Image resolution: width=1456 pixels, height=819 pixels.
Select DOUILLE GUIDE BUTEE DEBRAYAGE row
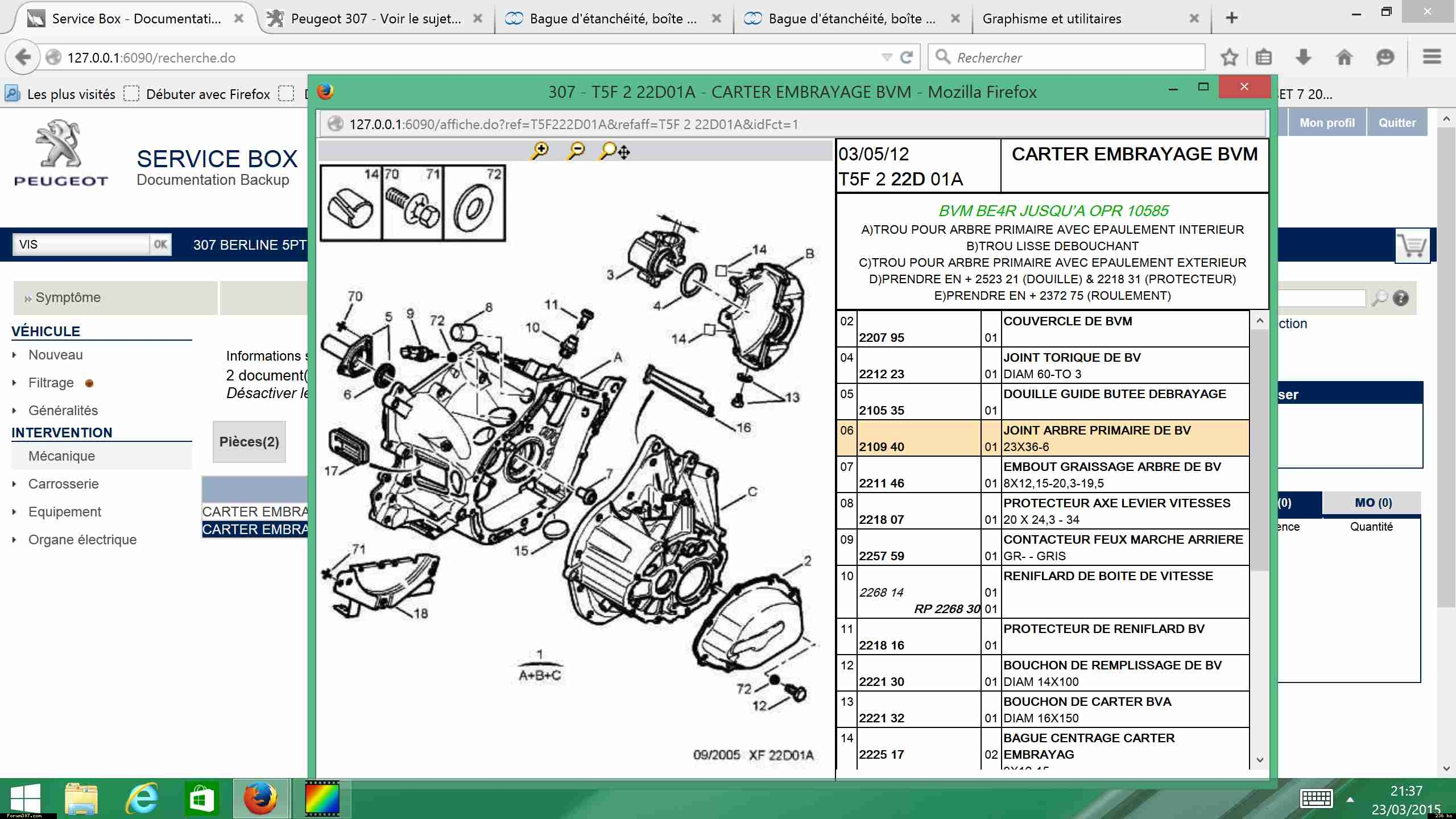(x=1043, y=402)
